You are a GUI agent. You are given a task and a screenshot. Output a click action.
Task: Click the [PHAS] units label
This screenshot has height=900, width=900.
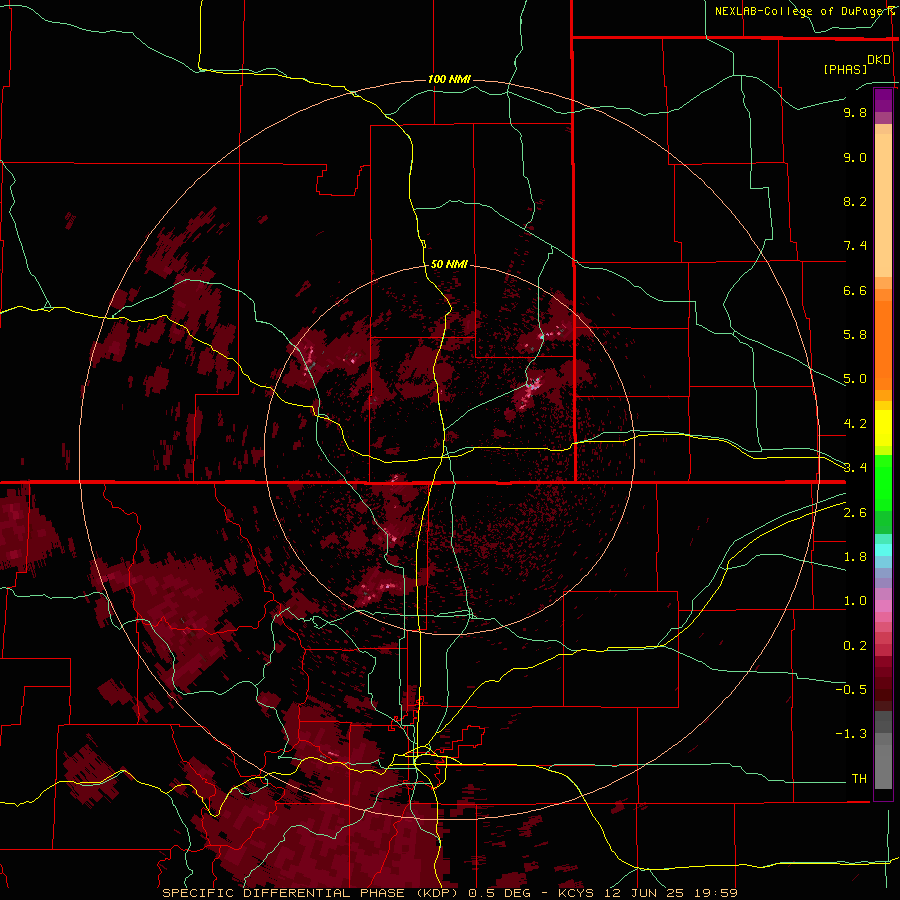pyautogui.click(x=845, y=69)
